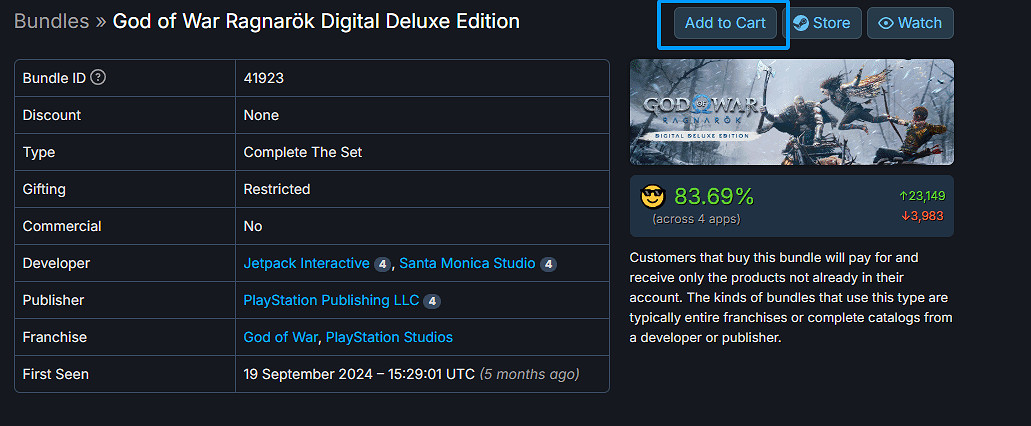
Task: Click the red downvote arrow count 3,983
Action: tap(921, 215)
